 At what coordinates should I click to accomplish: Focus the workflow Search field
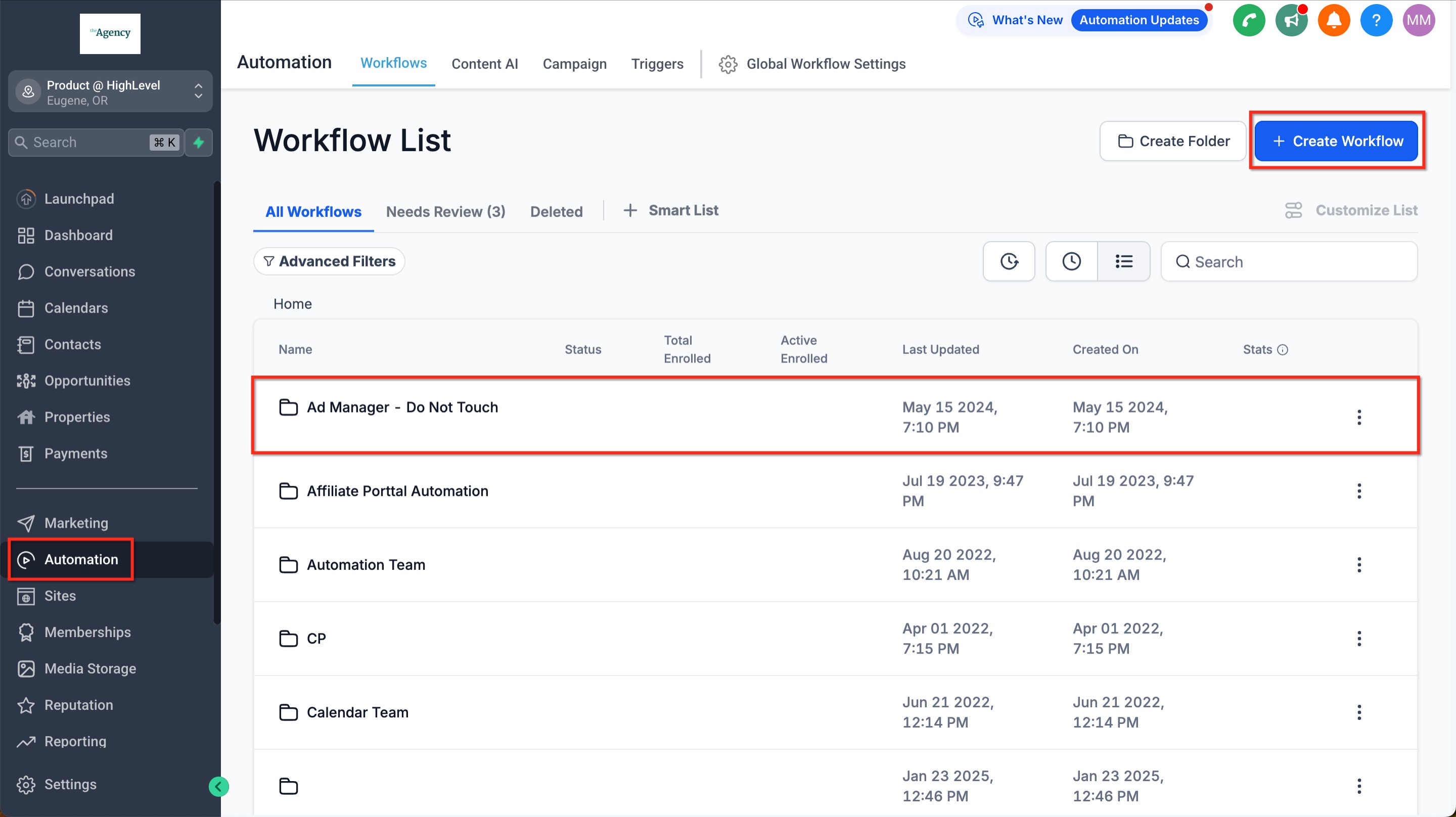1289,262
